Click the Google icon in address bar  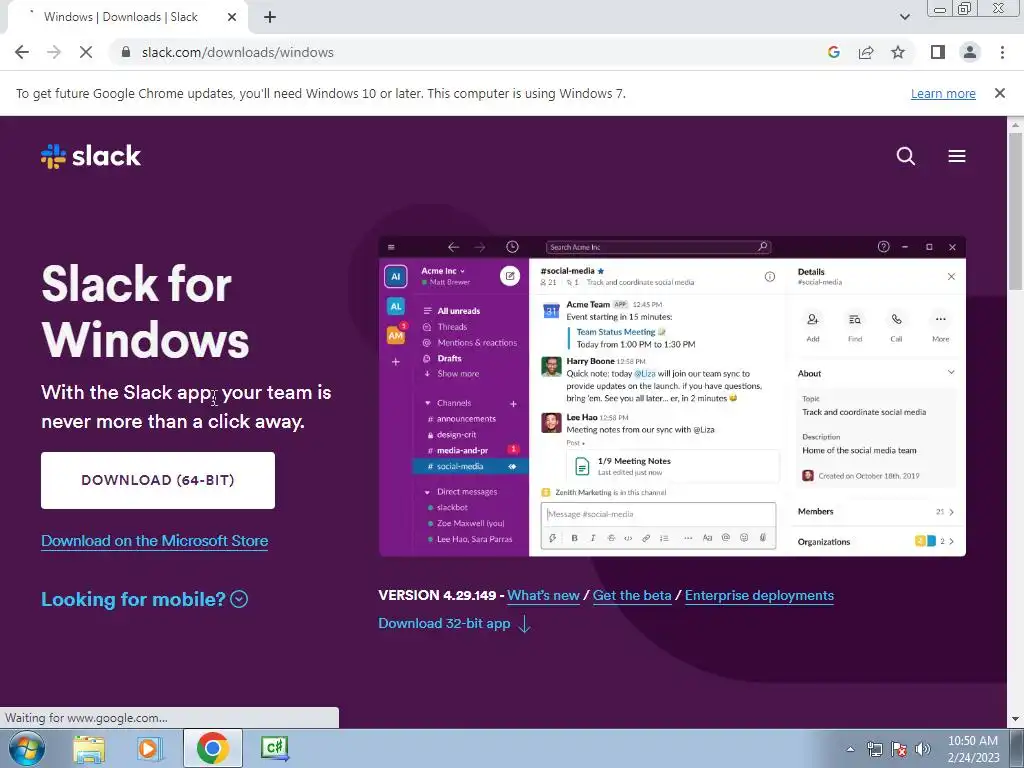tap(833, 52)
